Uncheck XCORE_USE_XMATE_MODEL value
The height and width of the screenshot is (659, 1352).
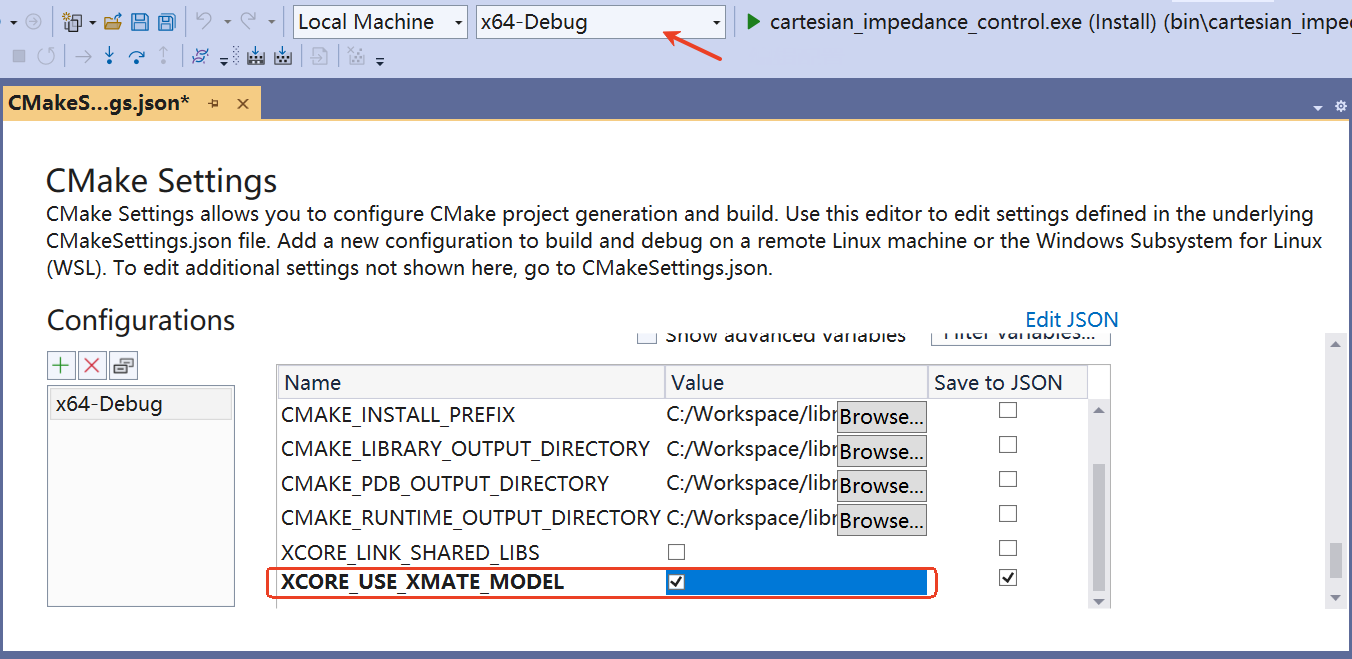tap(676, 581)
